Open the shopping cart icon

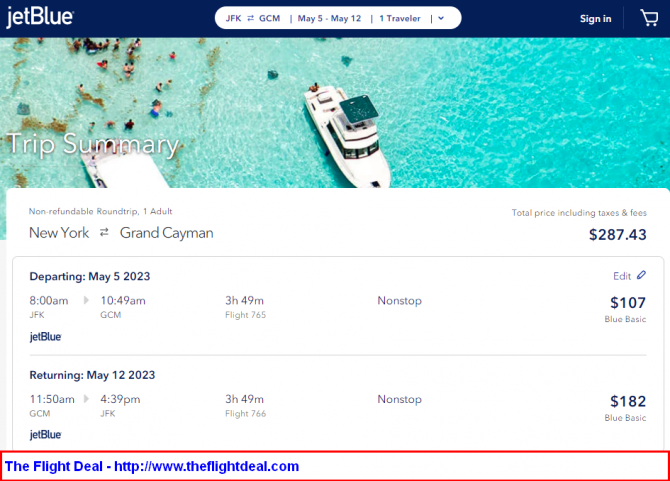pos(649,18)
